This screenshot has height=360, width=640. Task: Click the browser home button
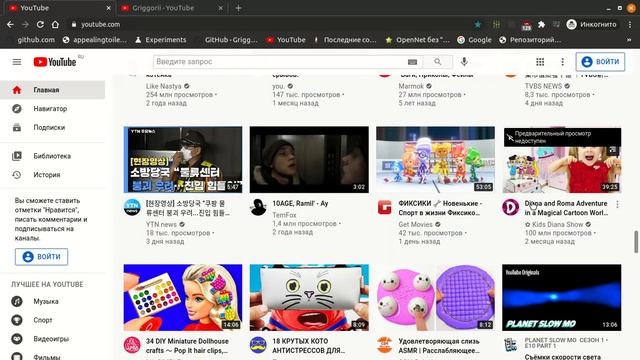pyautogui.click(x=55, y=24)
